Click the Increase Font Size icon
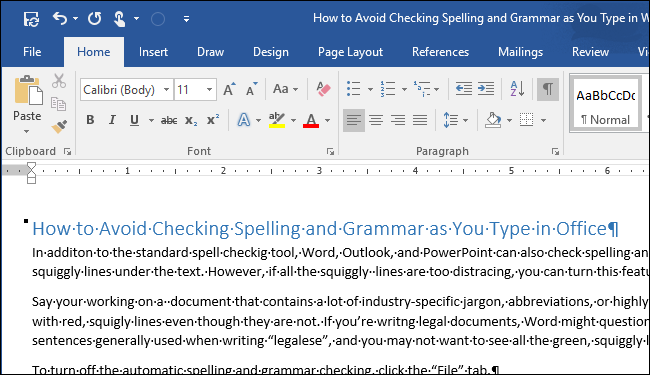This screenshot has width=650, height=375. coord(229,89)
